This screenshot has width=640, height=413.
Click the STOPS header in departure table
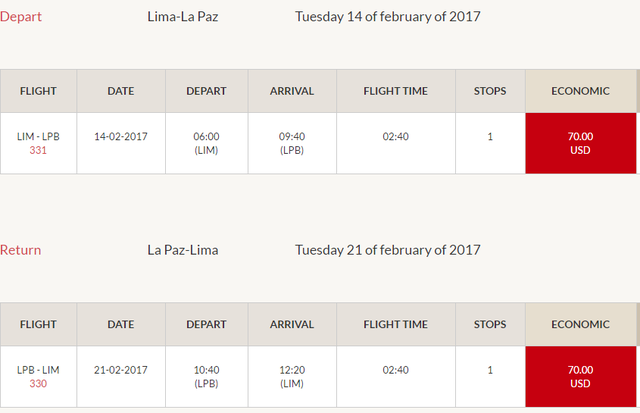[x=490, y=91]
